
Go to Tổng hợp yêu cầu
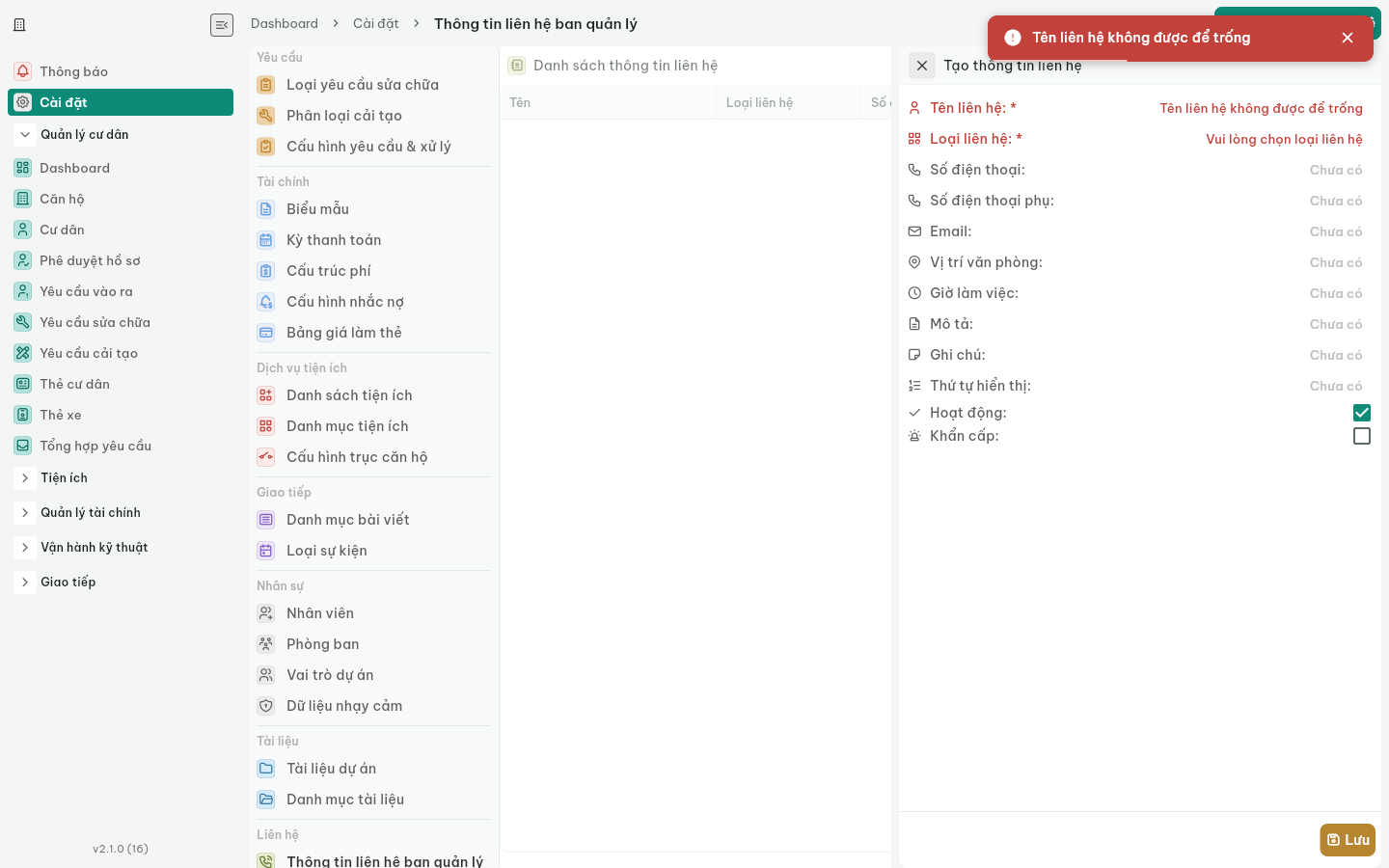[x=121, y=446]
